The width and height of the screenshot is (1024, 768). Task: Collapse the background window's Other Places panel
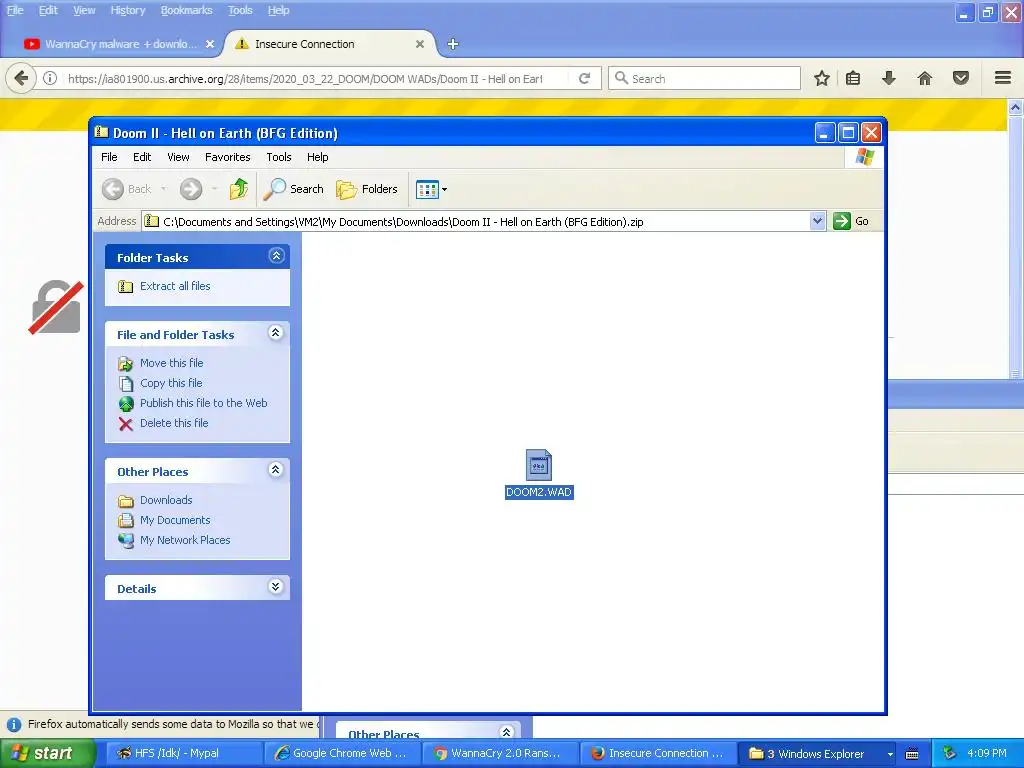pos(506,732)
